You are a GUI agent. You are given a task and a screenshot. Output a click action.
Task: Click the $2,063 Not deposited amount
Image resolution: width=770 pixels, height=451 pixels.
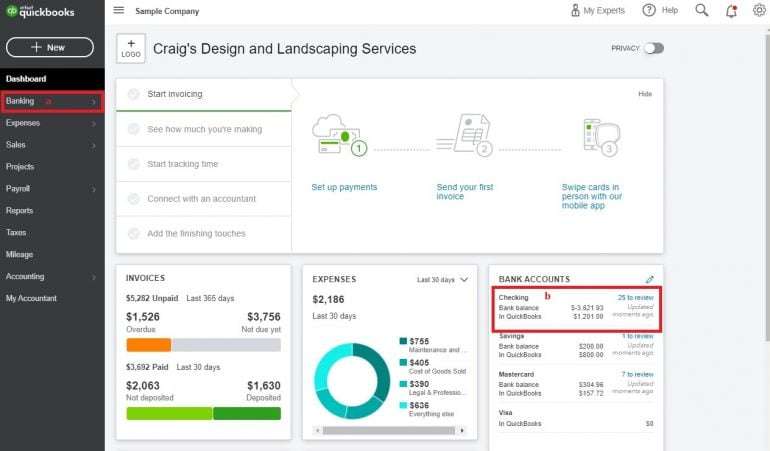pyautogui.click(x=143, y=386)
